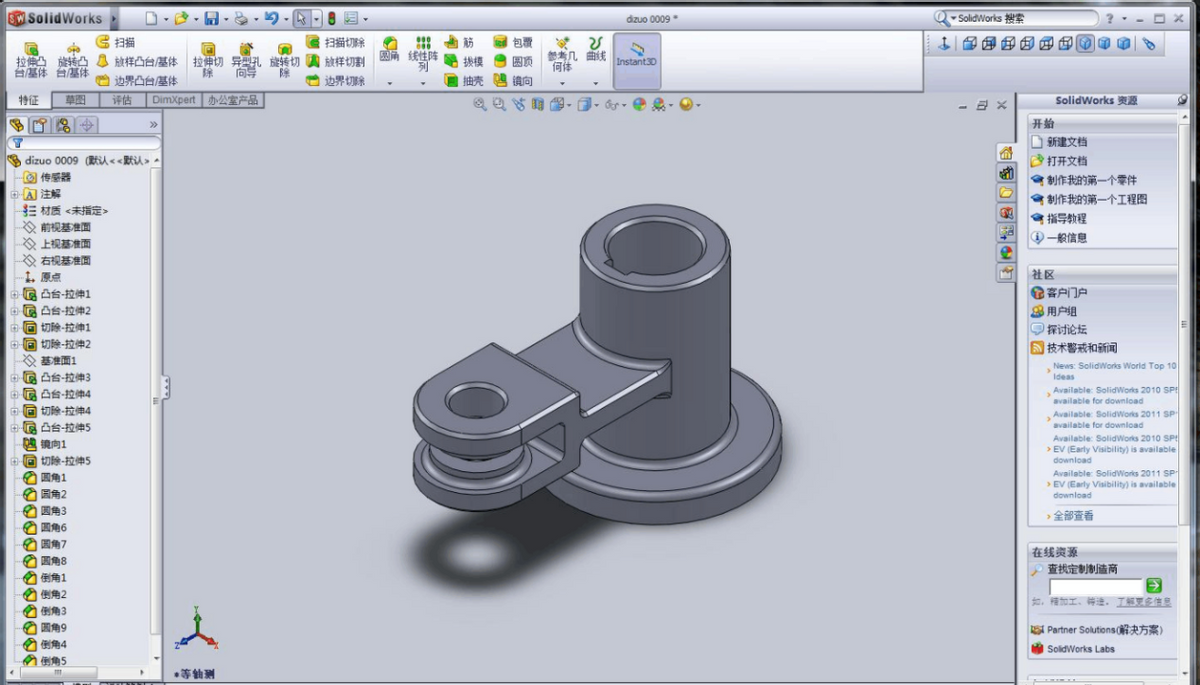Click the 拉伸凸台/基体 extrude boss tool
This screenshot has width=1200, height=685.
click(31, 60)
